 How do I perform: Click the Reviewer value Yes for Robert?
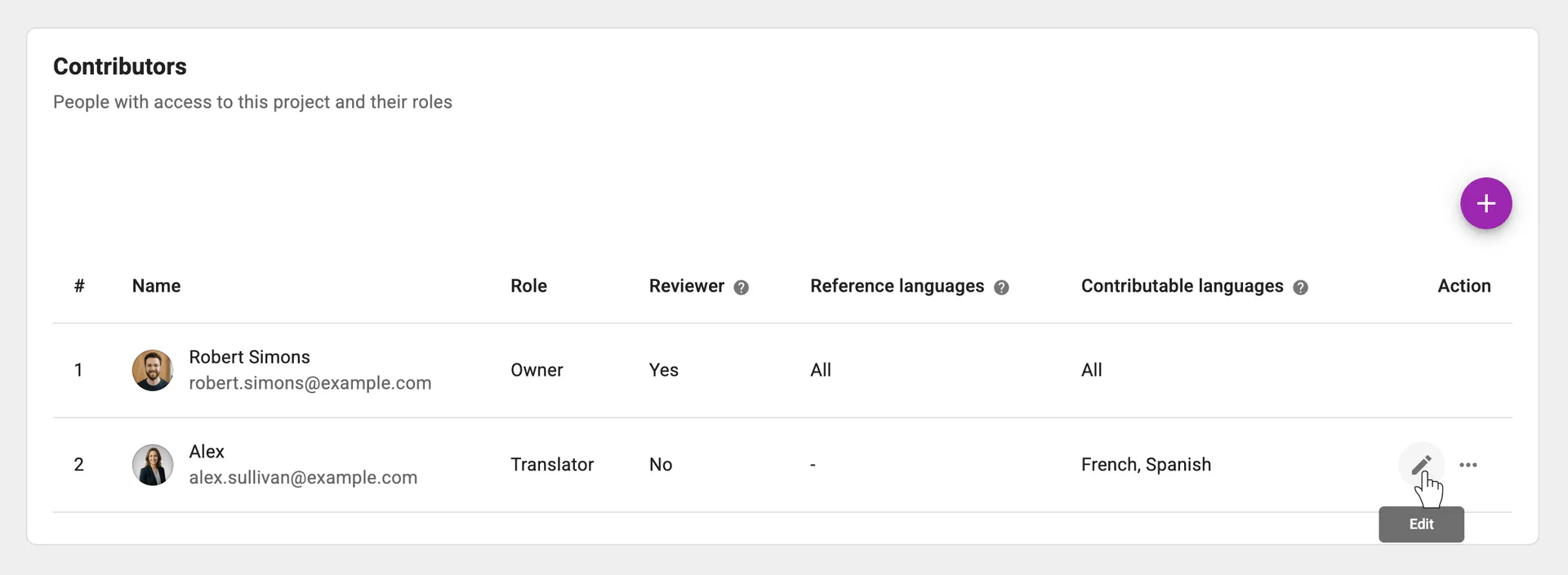(663, 370)
